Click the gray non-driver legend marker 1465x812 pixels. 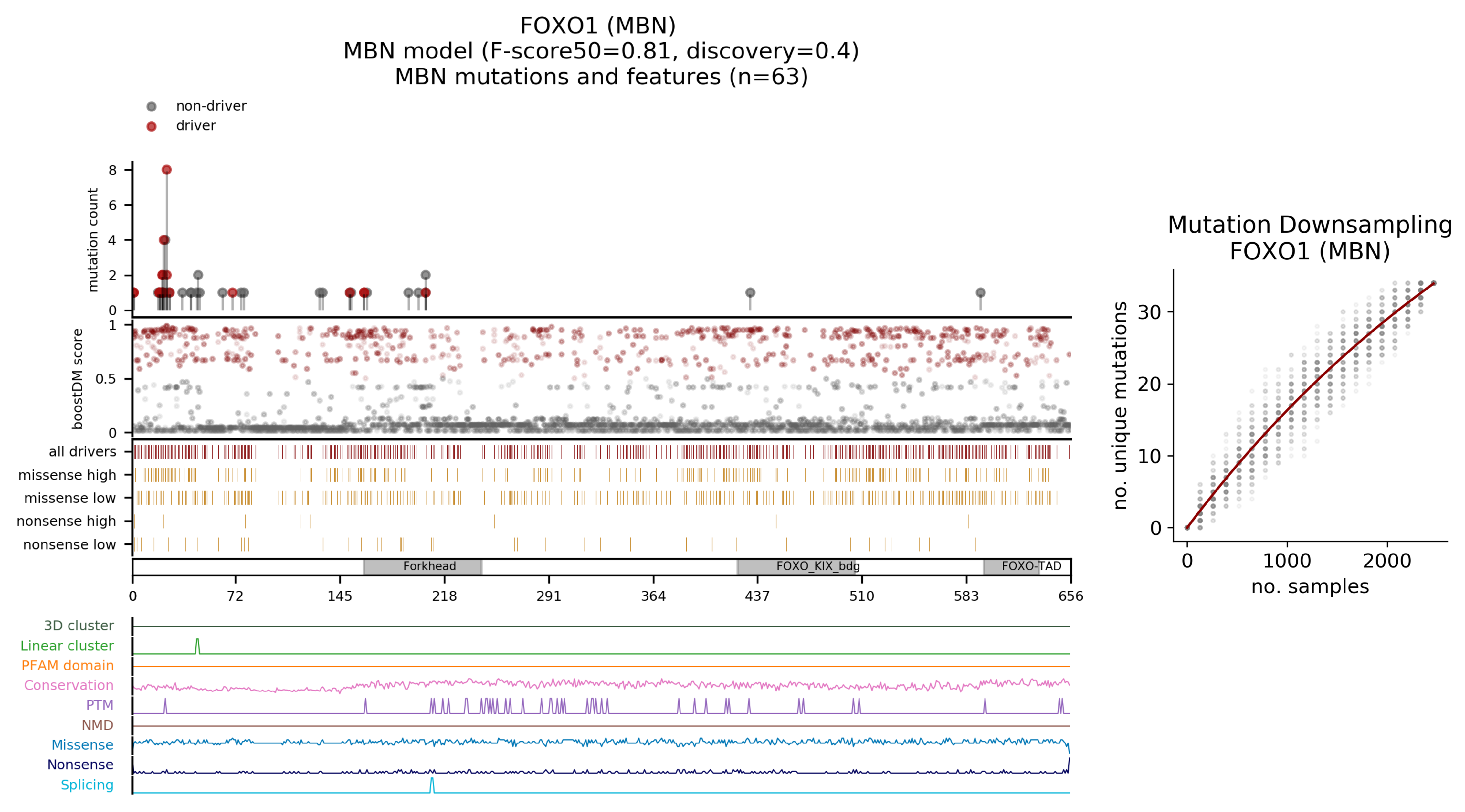point(151,106)
